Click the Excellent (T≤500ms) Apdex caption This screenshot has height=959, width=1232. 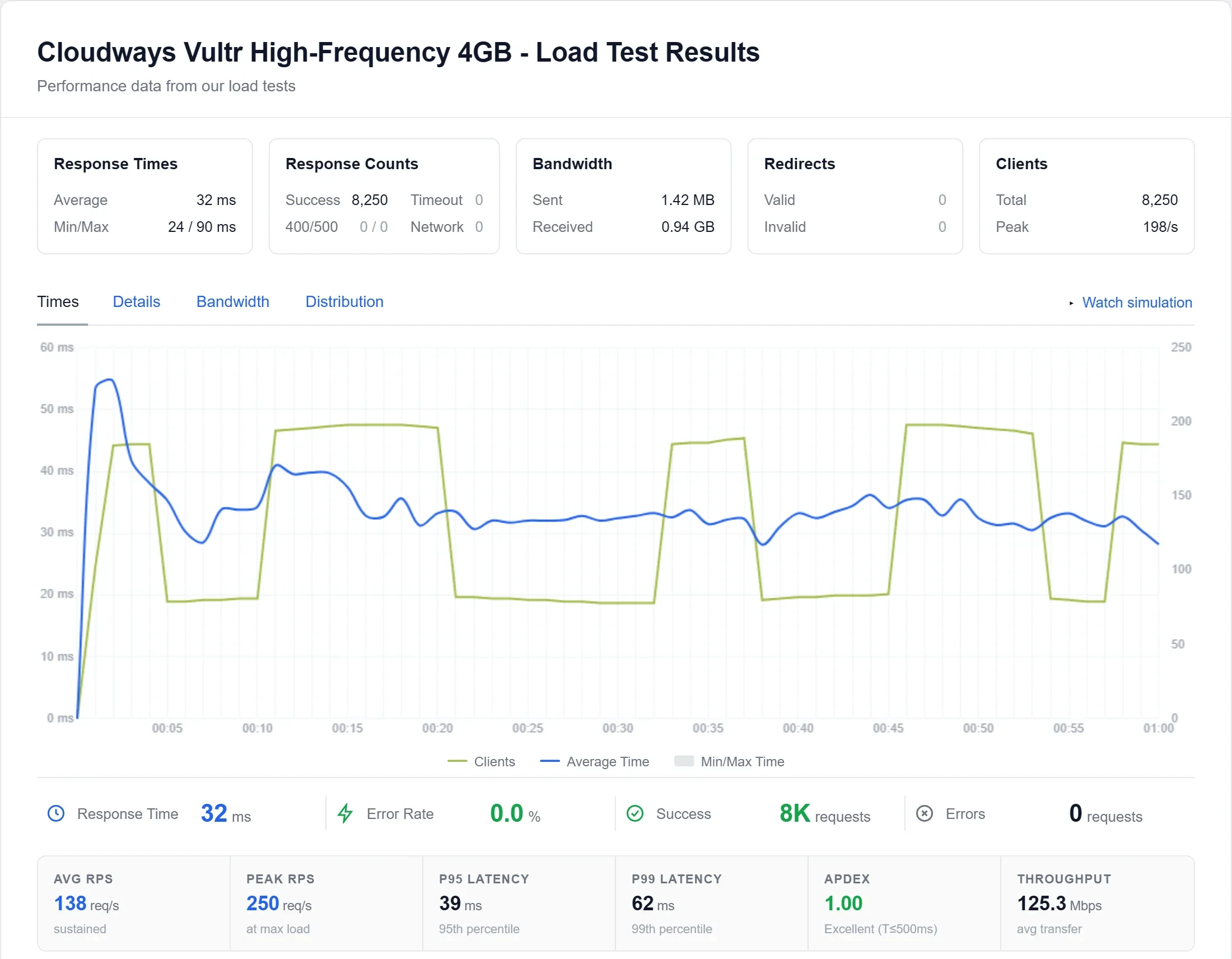[x=880, y=929]
